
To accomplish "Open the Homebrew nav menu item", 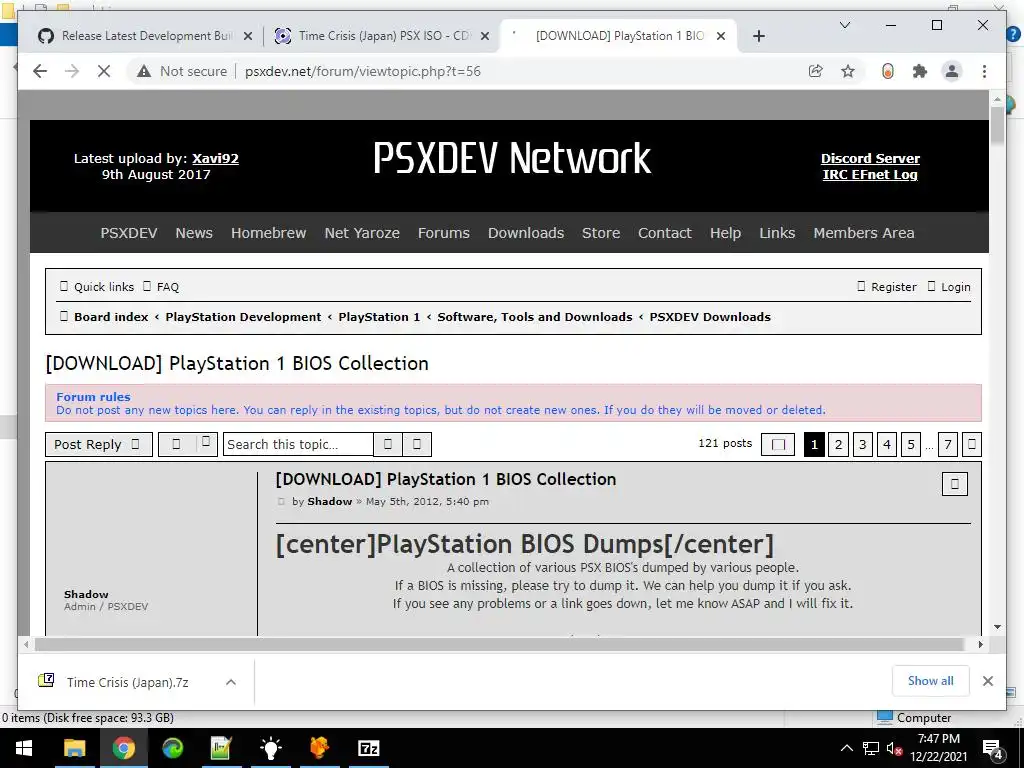I will [268, 232].
